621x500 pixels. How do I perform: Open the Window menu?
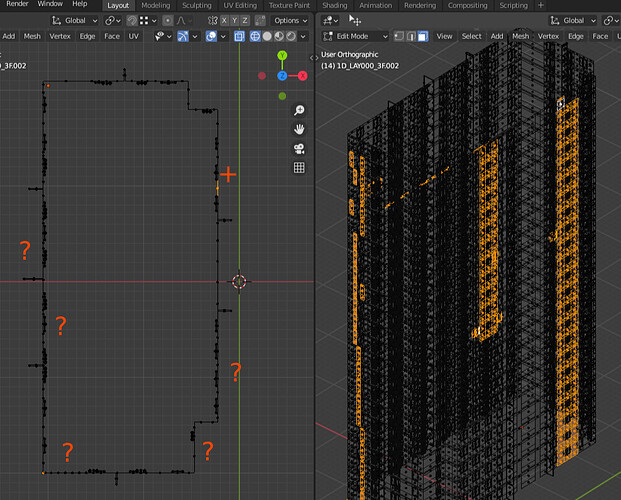click(x=50, y=4)
